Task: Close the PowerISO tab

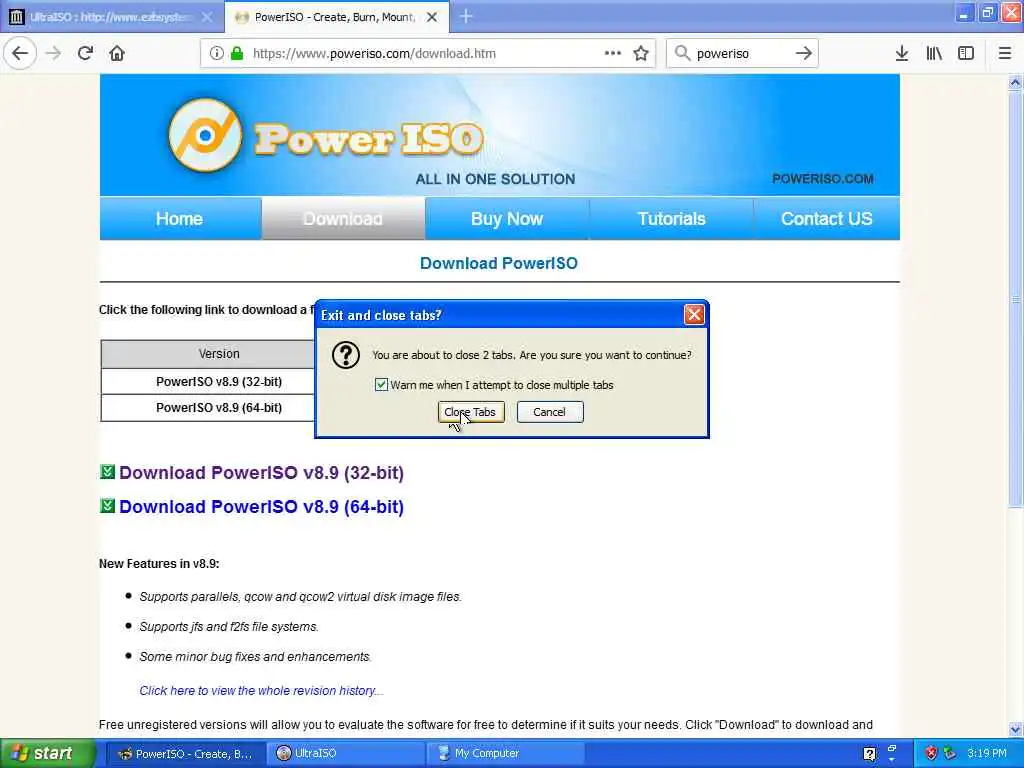Action: tap(432, 18)
